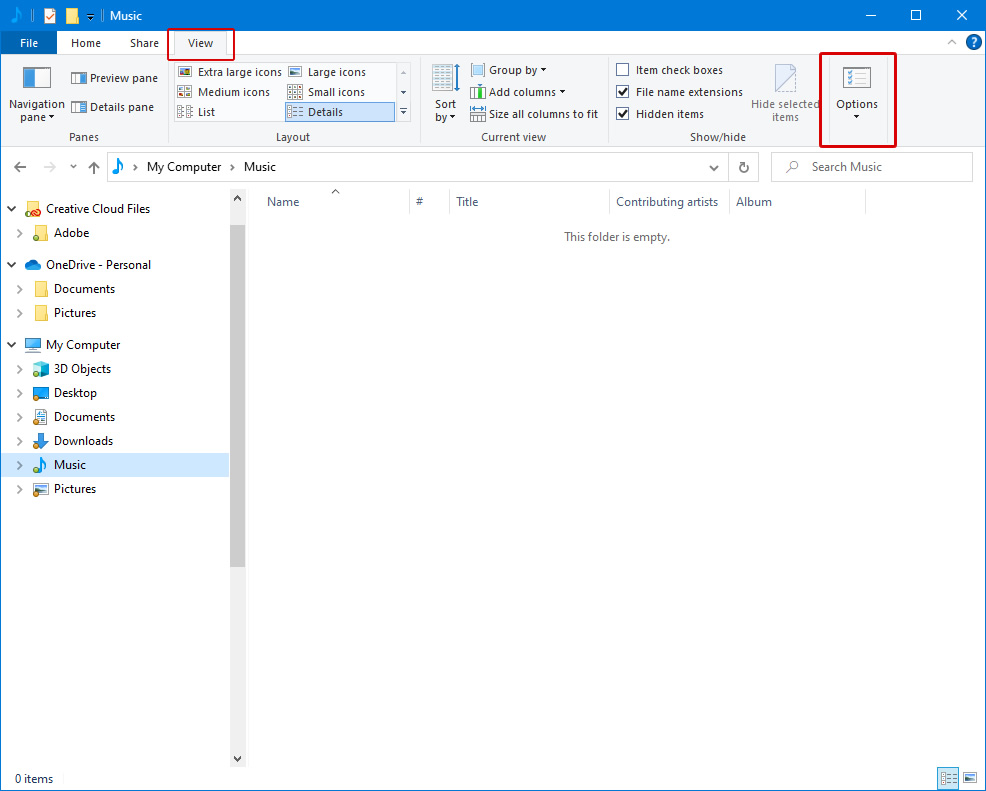Click navigation pane scroll down arrow
This screenshot has width=986, height=791.
[237, 759]
